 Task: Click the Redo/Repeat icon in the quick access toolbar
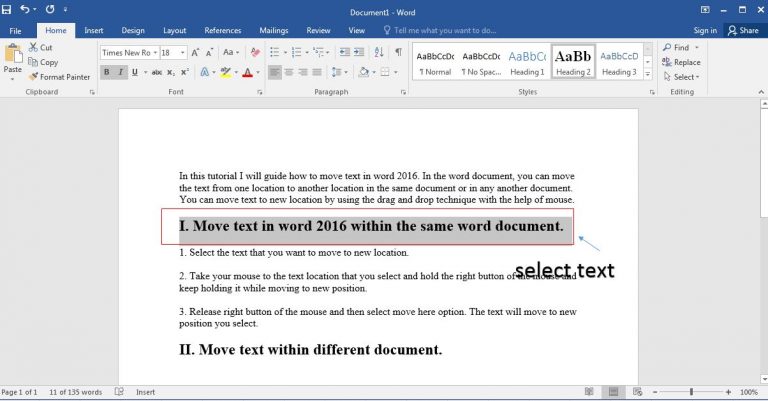tap(50, 9)
